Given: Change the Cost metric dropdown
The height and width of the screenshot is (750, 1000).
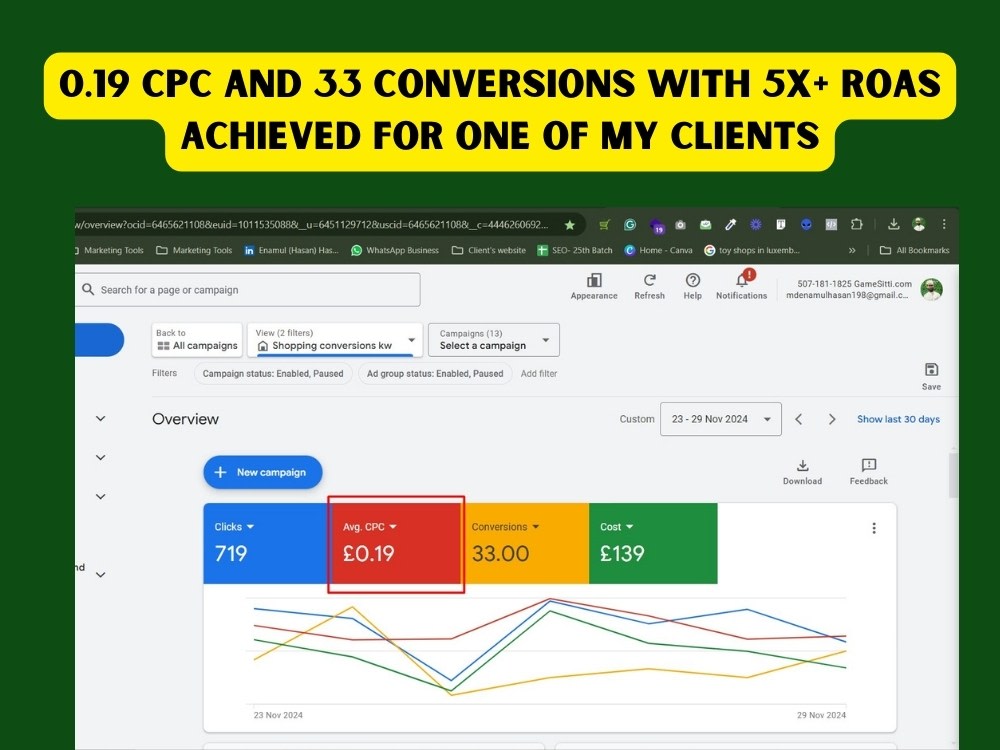Looking at the screenshot, I should (617, 527).
